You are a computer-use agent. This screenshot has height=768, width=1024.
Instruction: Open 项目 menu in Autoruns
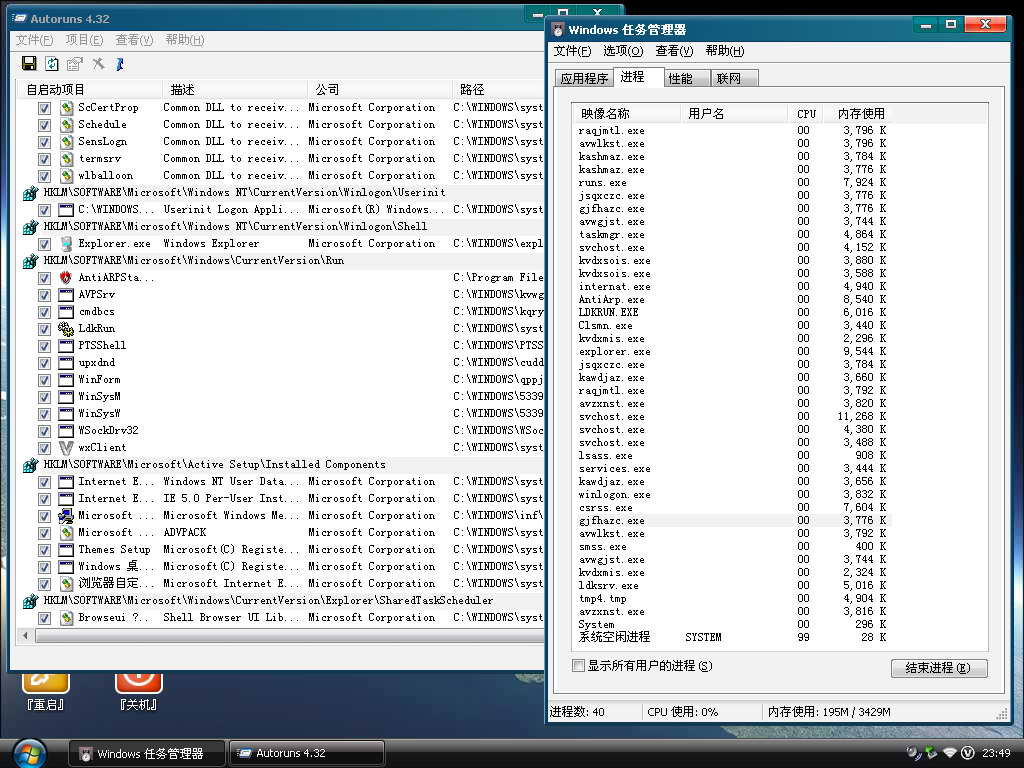84,40
